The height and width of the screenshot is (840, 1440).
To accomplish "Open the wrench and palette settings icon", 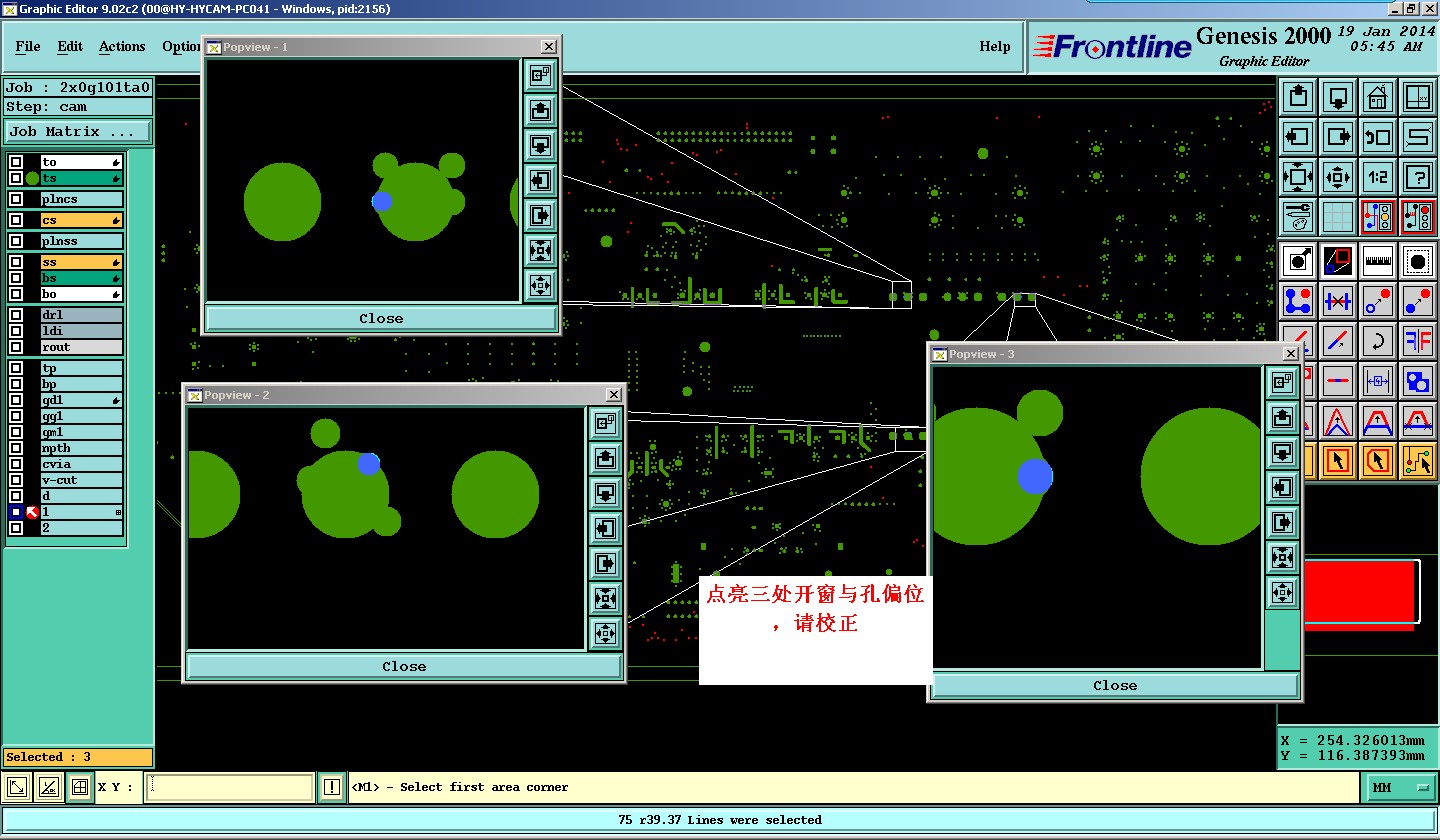I will tap(1298, 217).
